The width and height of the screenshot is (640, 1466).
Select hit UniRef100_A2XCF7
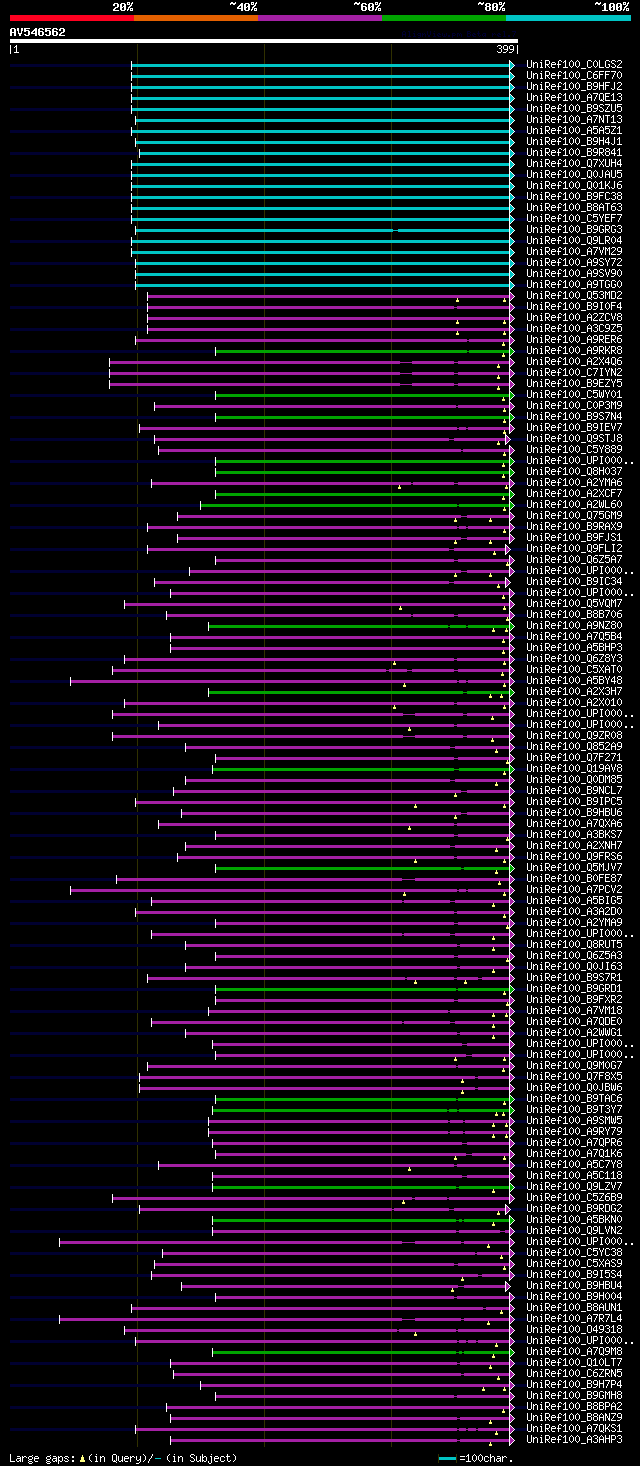[573, 494]
